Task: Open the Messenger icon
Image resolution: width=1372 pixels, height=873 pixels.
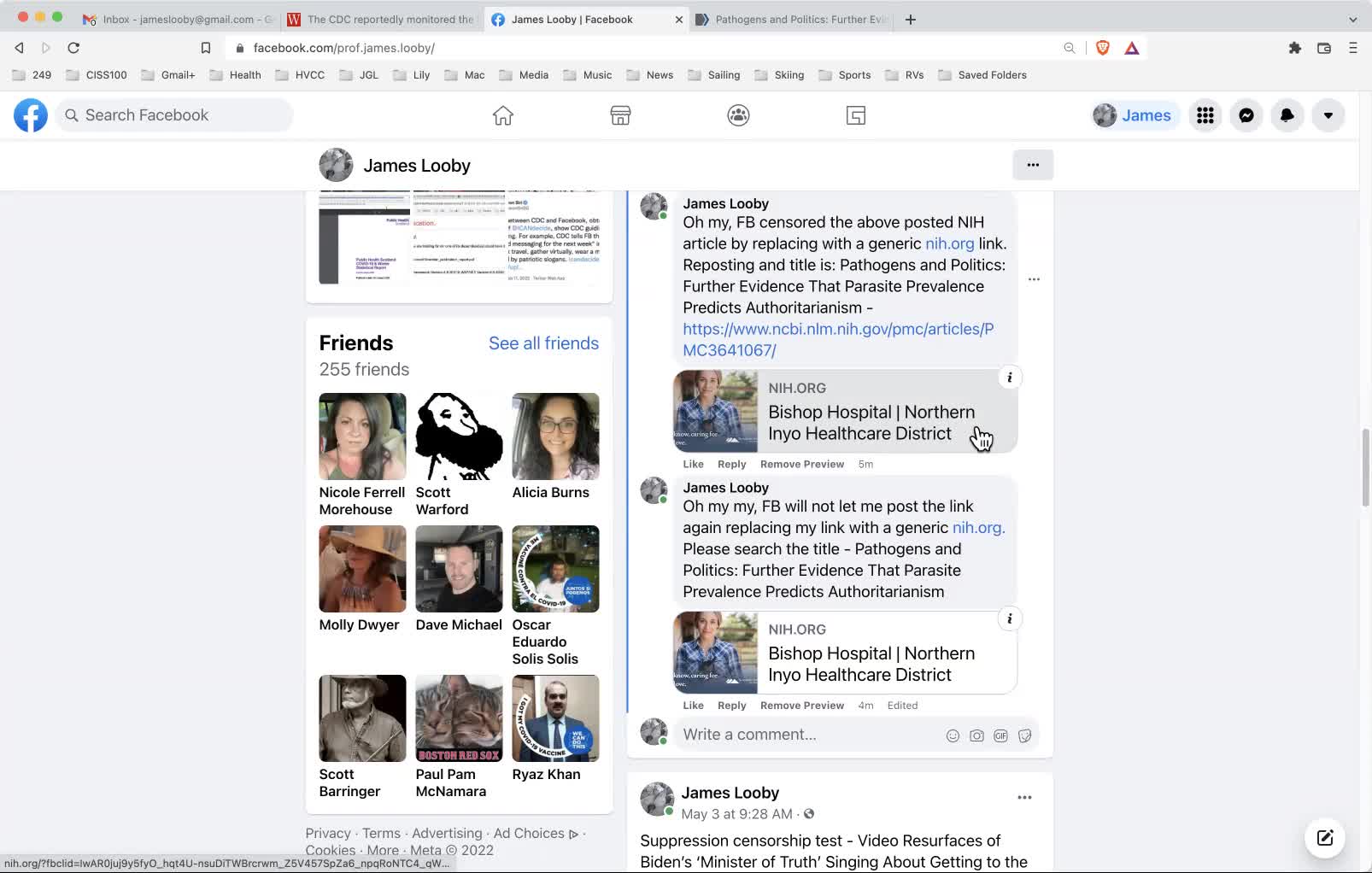Action: pyautogui.click(x=1246, y=115)
